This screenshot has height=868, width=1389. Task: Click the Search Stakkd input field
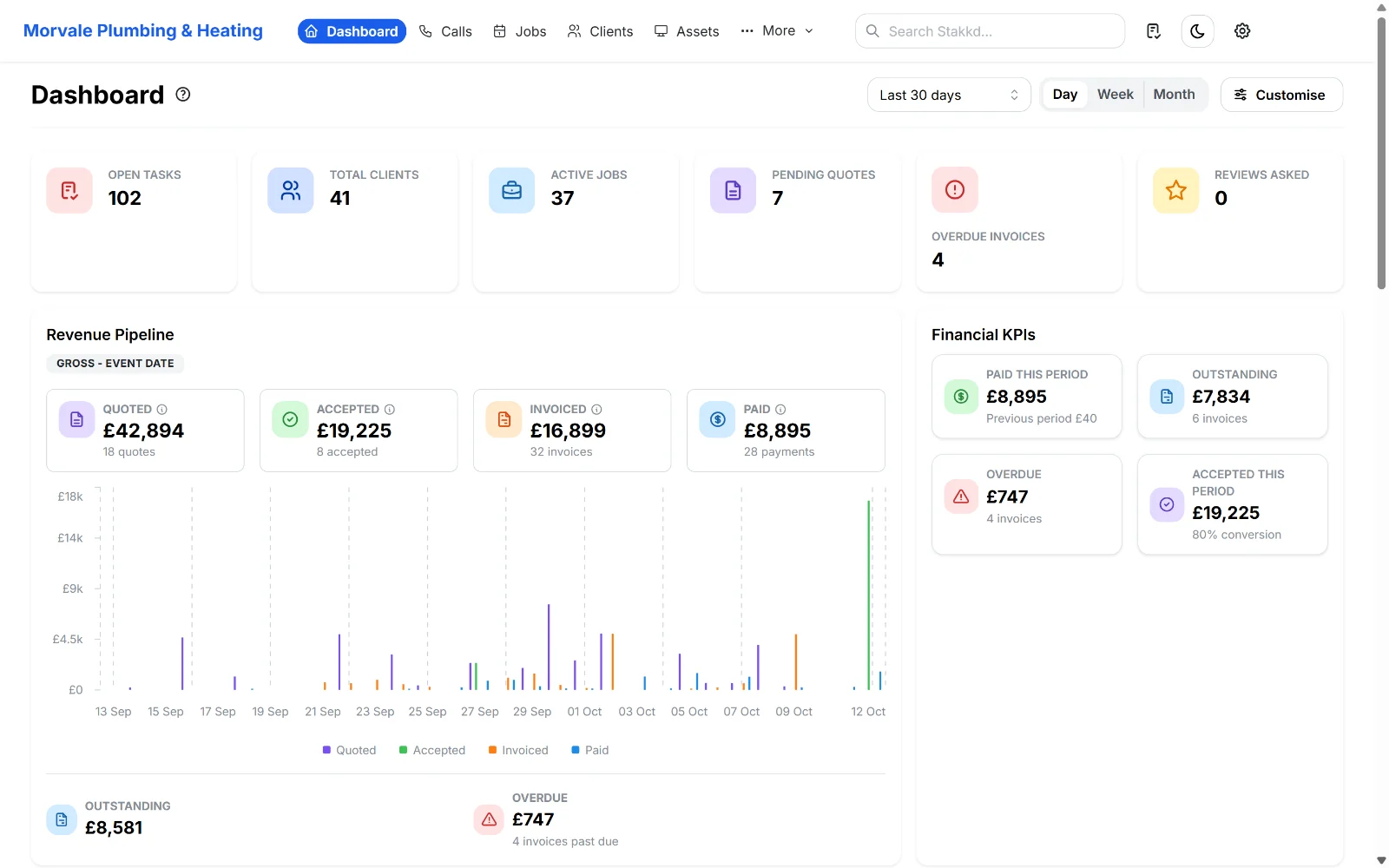click(990, 31)
